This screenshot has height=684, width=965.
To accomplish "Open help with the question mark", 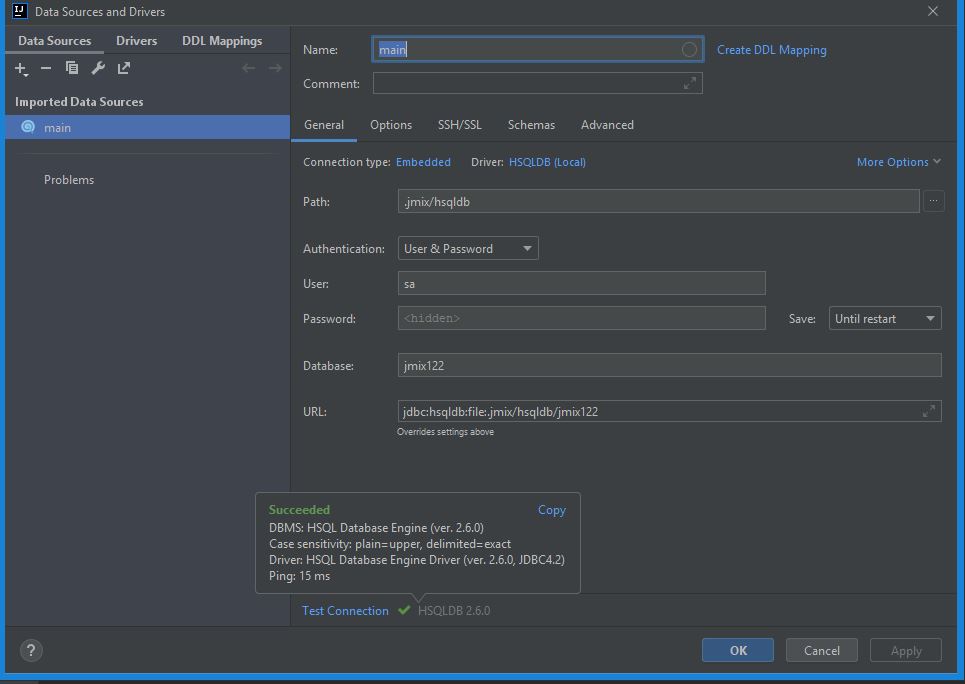I will click(31, 650).
